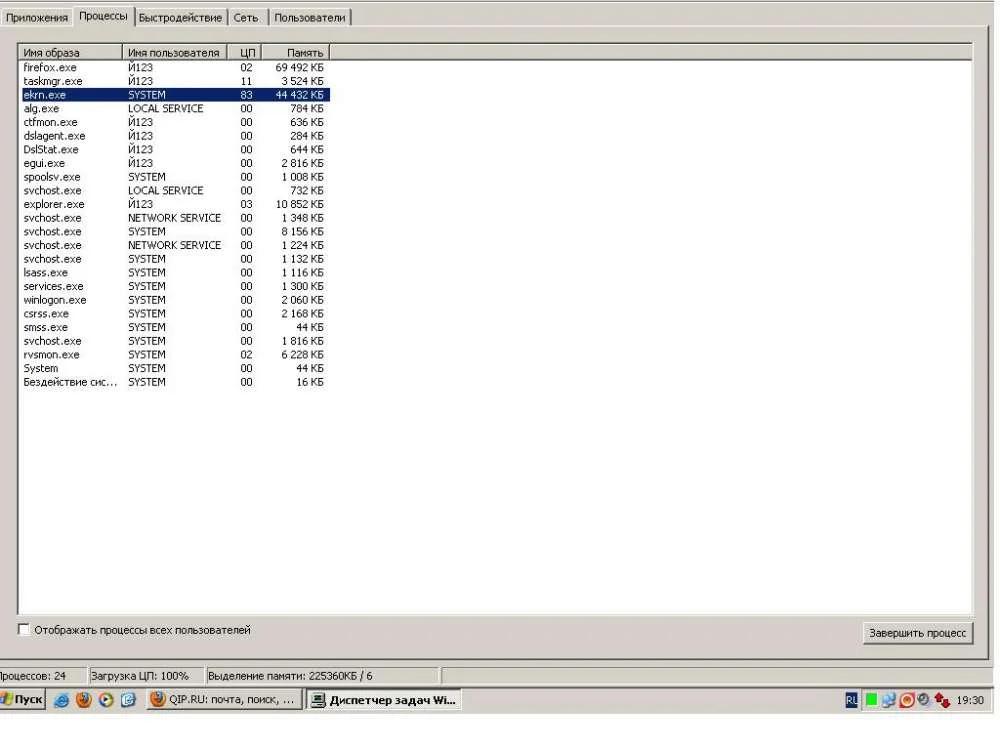Select the services.exe process
The width and height of the screenshot is (1000, 750).
point(175,286)
